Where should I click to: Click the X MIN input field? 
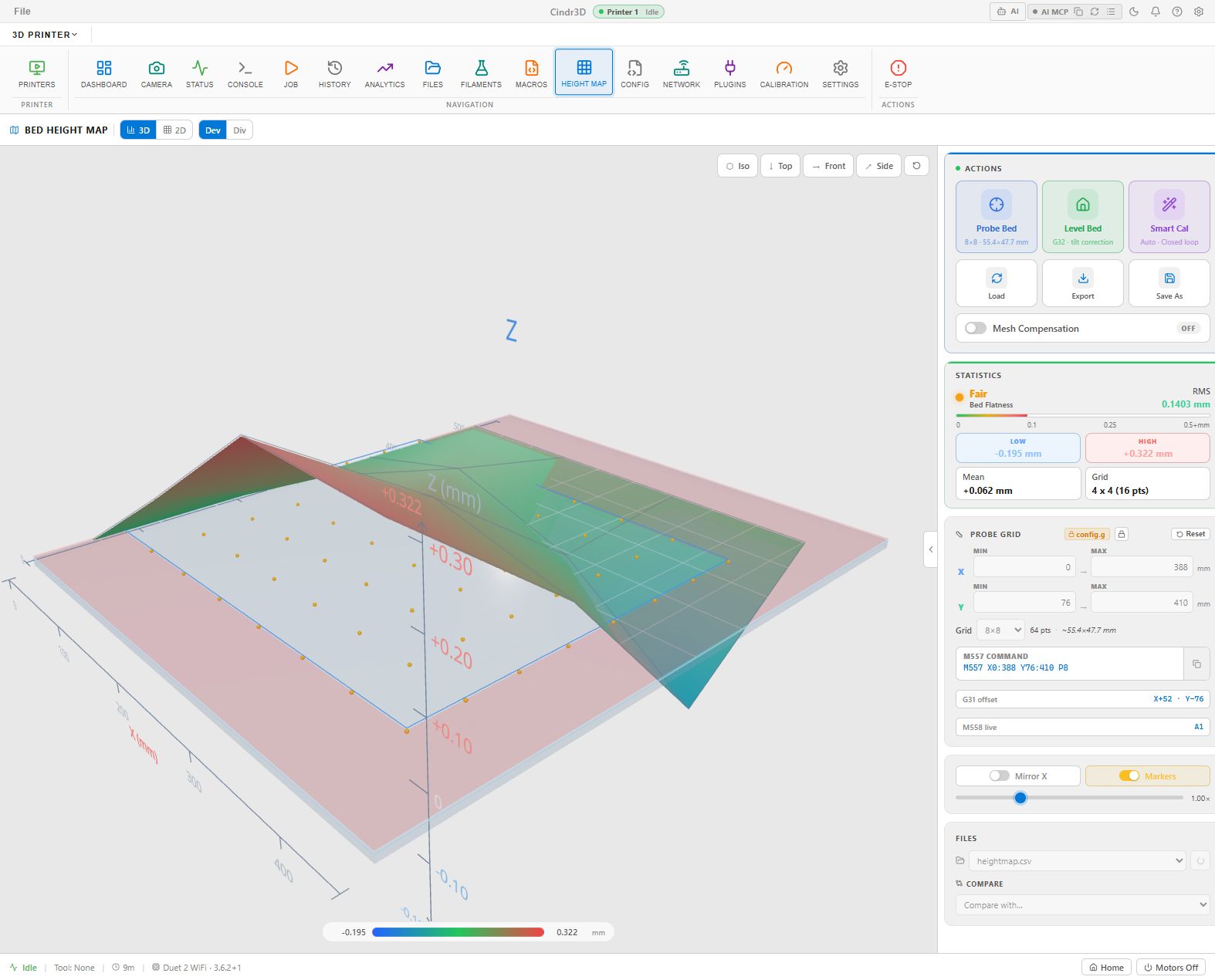click(x=1024, y=567)
